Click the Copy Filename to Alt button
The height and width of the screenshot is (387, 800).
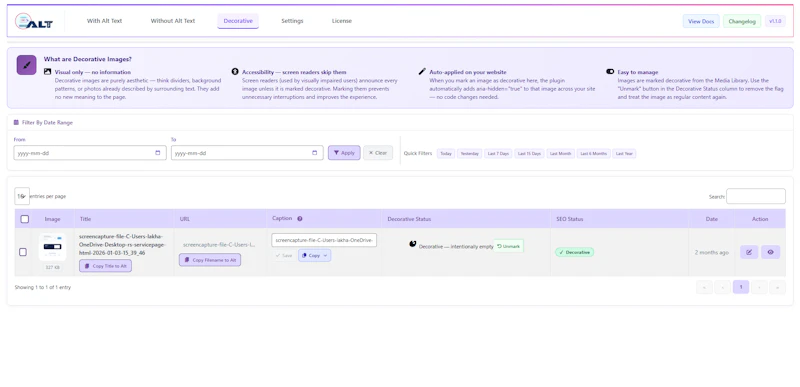pos(210,260)
